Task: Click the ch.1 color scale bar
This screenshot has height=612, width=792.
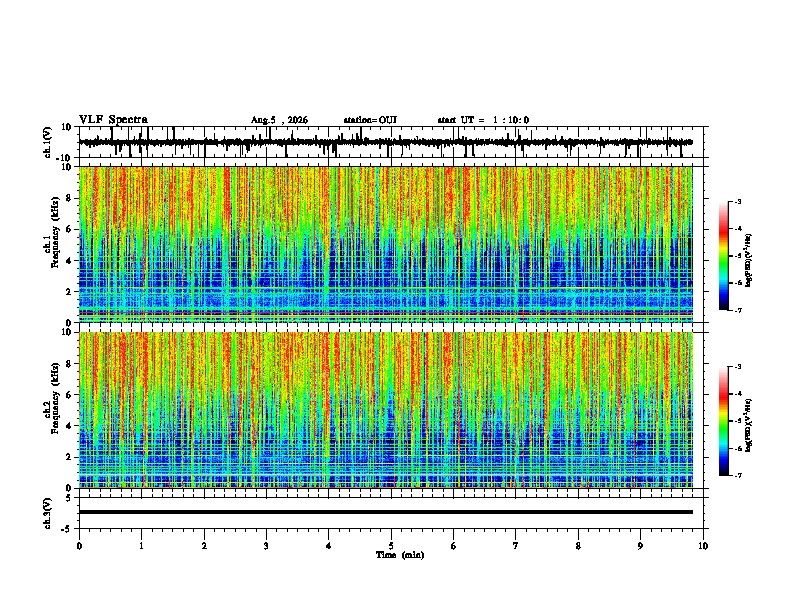Action: (724, 256)
